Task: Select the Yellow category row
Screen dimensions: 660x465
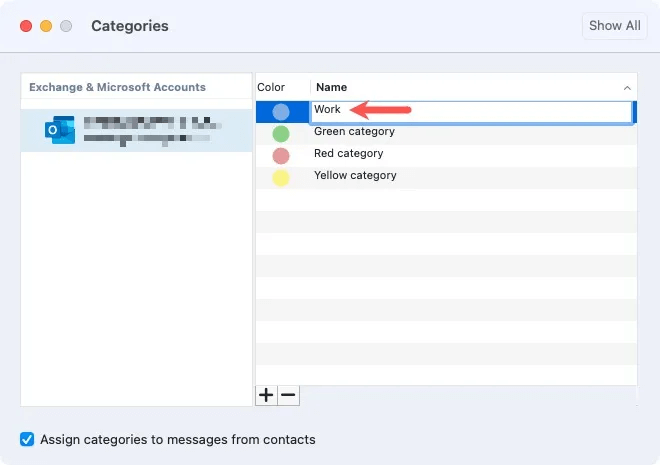Action: pos(446,178)
